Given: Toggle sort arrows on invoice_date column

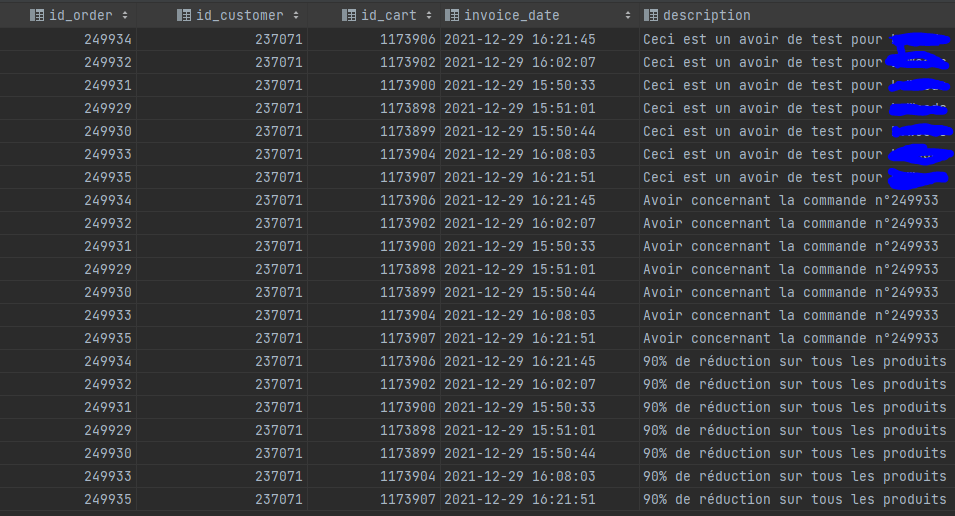Looking at the screenshot, I should [x=628, y=15].
